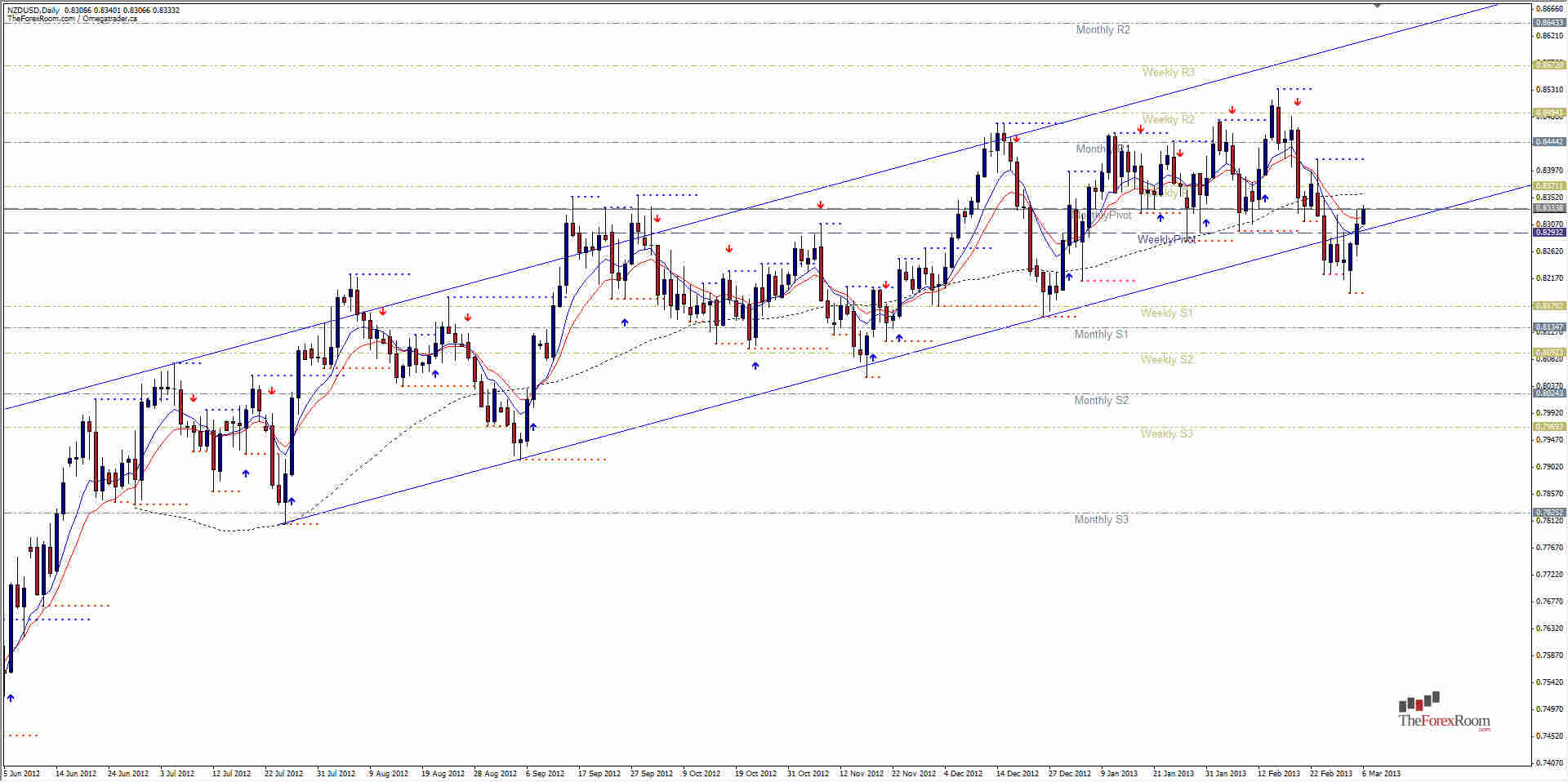Click the Weekly S3 pivot label
This screenshot has height=782, width=1568.
pos(1168,433)
